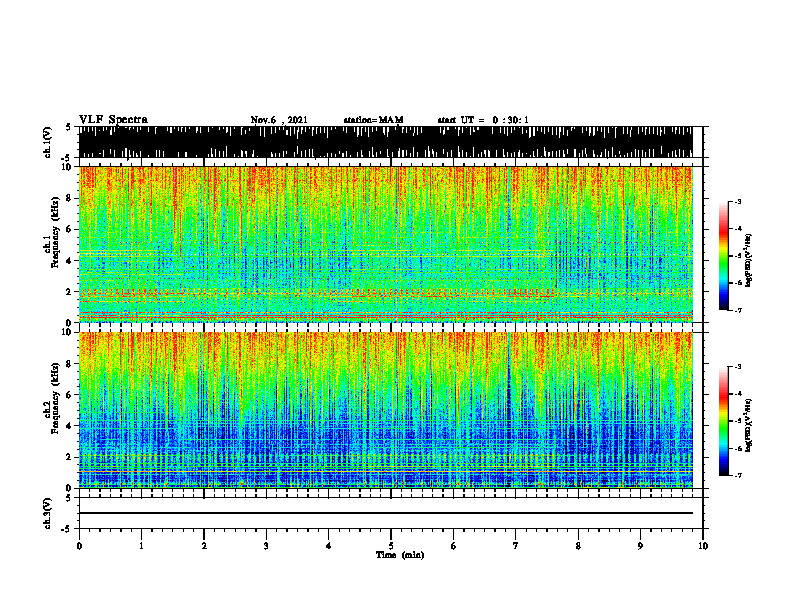Click the ch.1 "Frequency (kHz)" axis label
This screenshot has width=792, height=612.
click(55, 232)
